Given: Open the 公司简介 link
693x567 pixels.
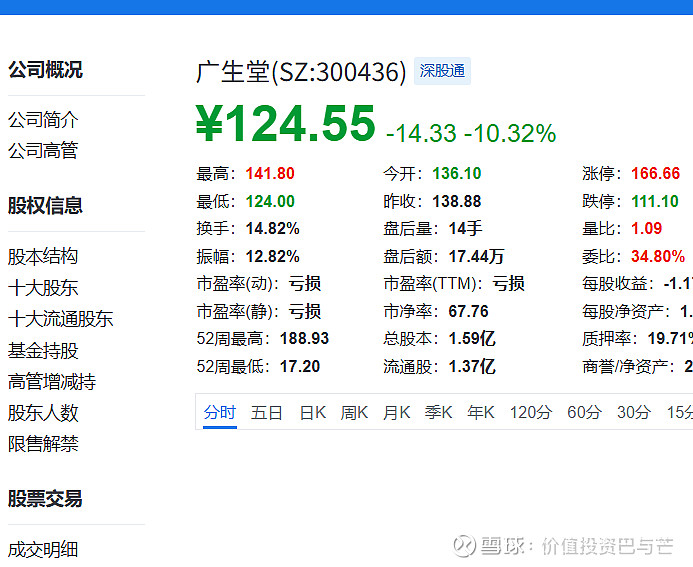Looking at the screenshot, I should tap(43, 120).
